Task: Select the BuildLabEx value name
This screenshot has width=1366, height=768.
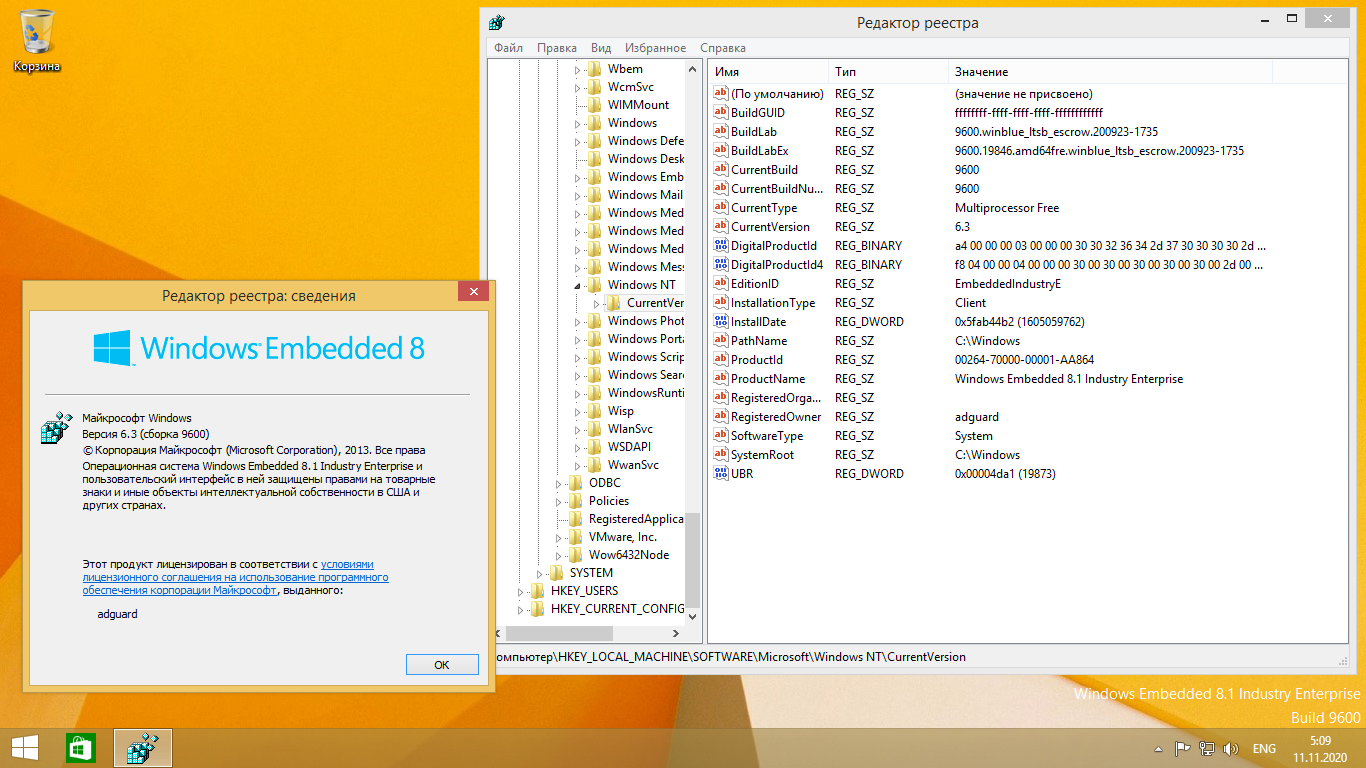Action: pyautogui.click(x=759, y=150)
